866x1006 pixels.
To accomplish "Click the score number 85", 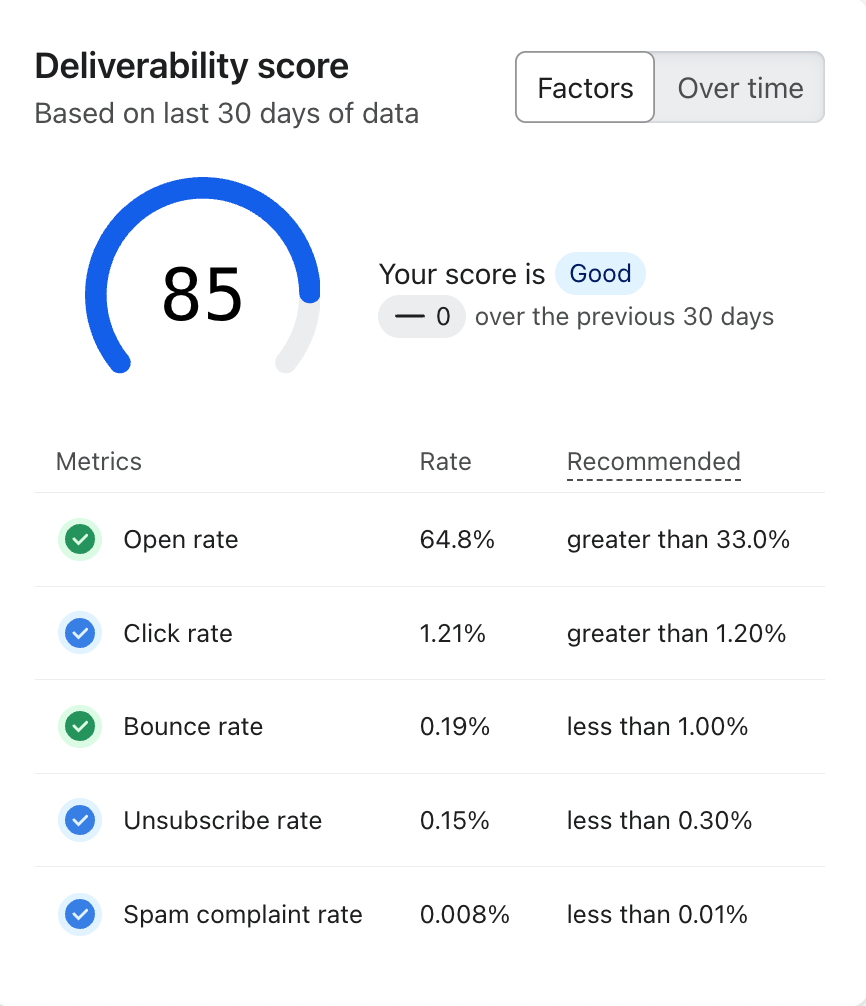I will [203, 294].
